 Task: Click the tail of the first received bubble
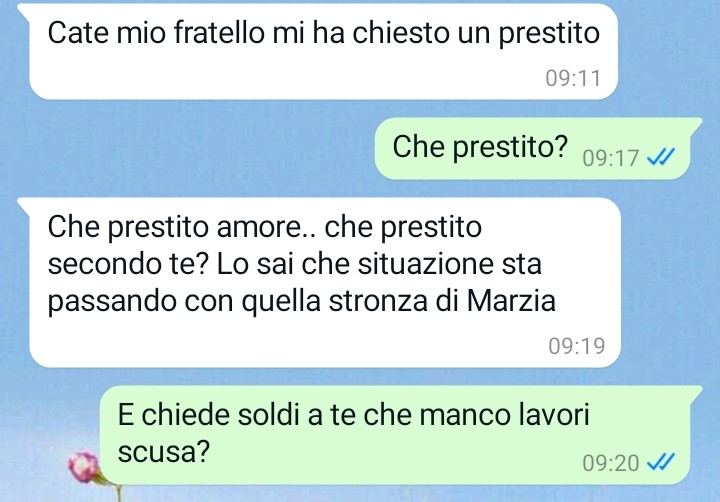(x=25, y=10)
